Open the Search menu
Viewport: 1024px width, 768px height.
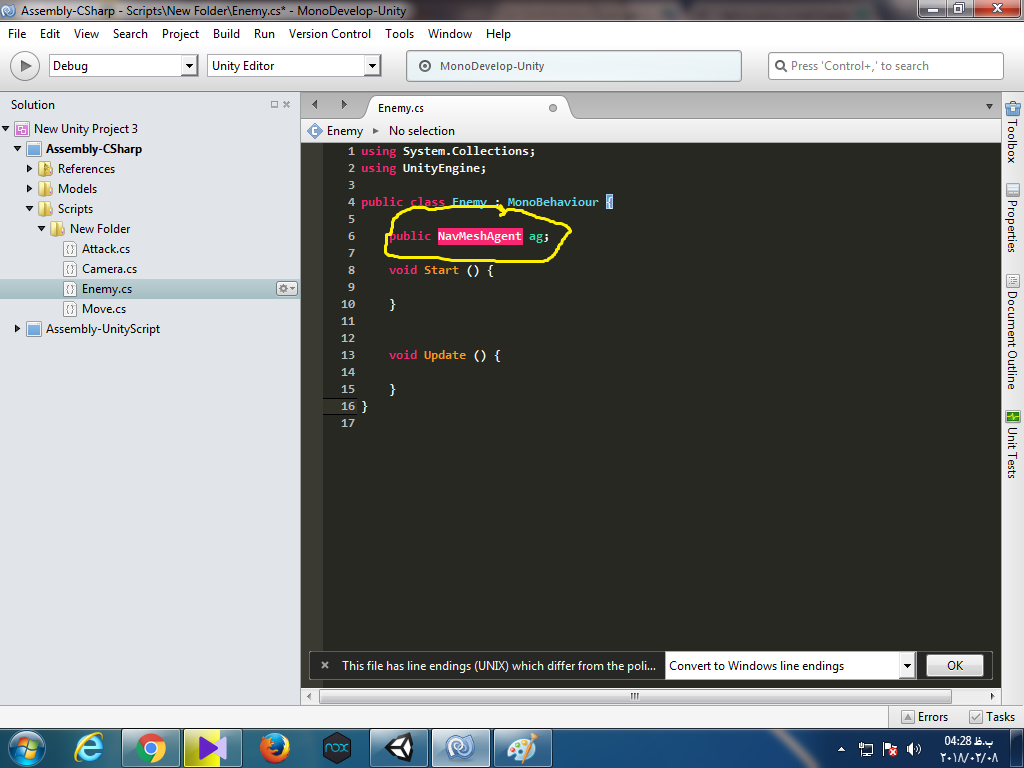point(130,34)
